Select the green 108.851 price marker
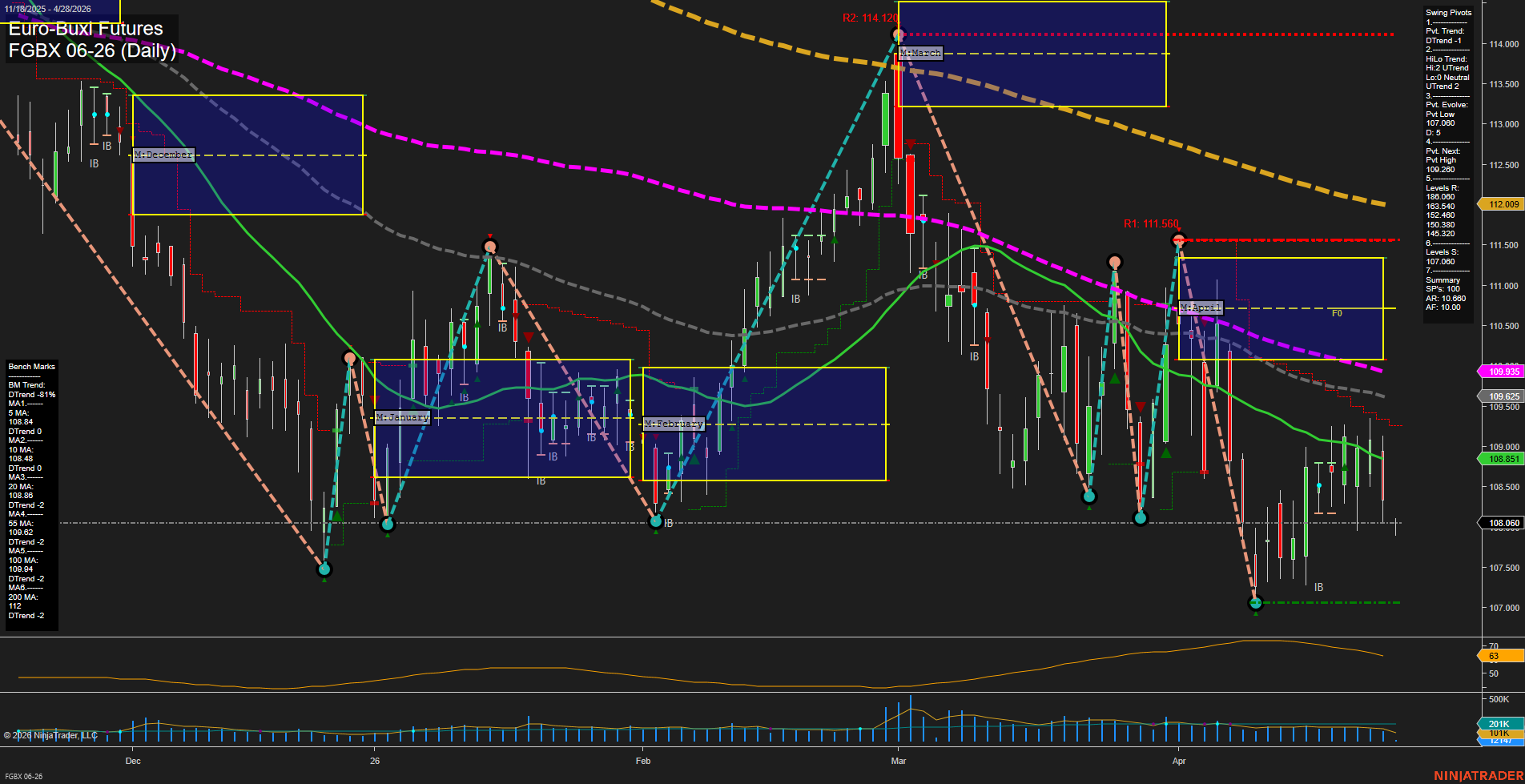 [1503, 459]
